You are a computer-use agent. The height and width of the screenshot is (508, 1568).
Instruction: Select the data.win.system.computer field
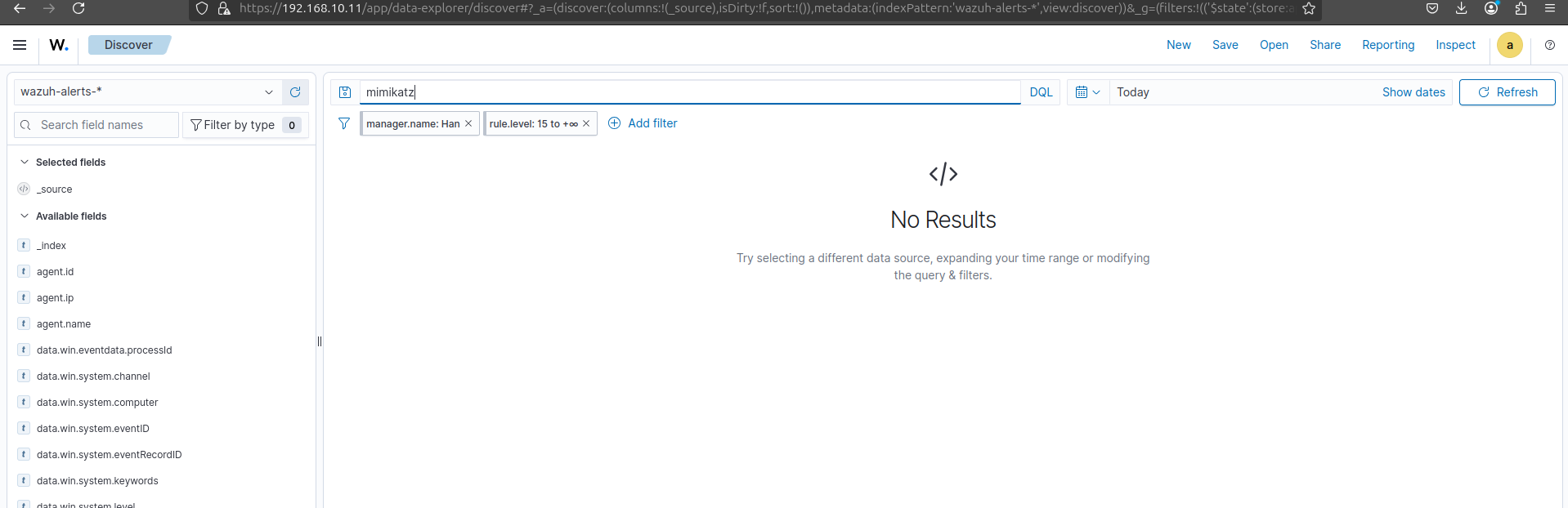[97, 402]
